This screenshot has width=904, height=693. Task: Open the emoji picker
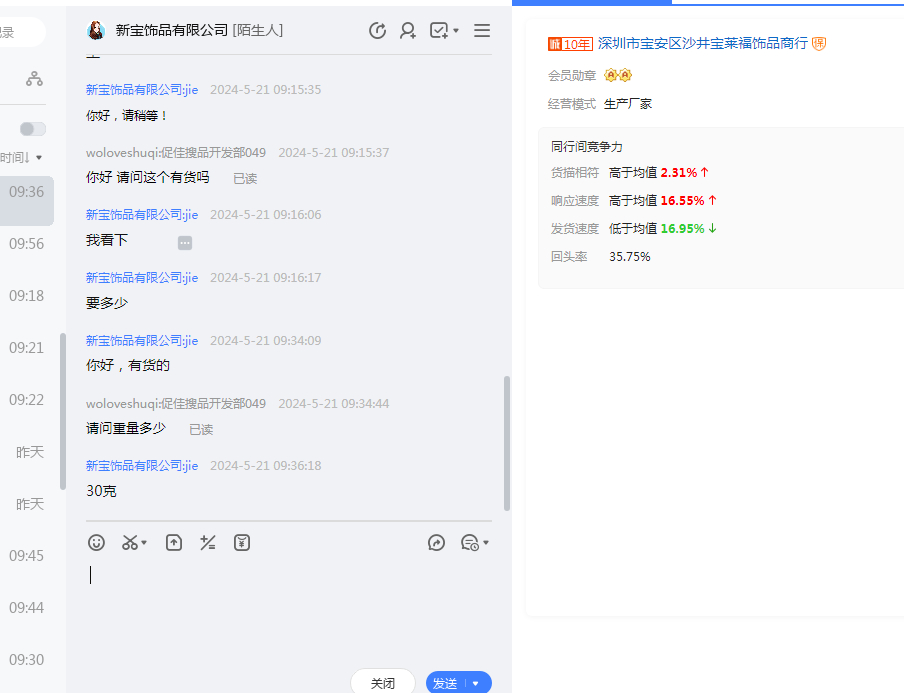pyautogui.click(x=96, y=543)
